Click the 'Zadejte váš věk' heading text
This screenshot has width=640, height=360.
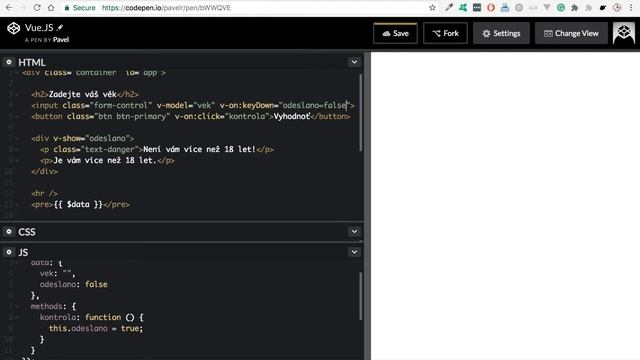tap(82, 94)
